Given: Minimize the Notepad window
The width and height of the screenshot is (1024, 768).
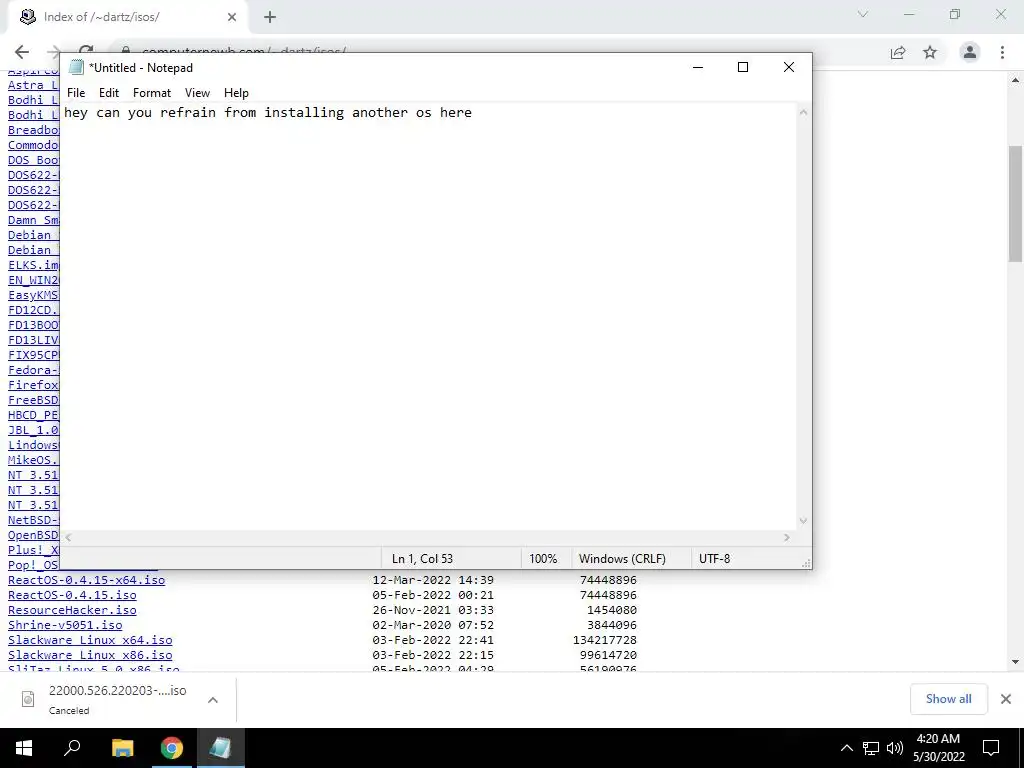Looking at the screenshot, I should (x=697, y=67).
